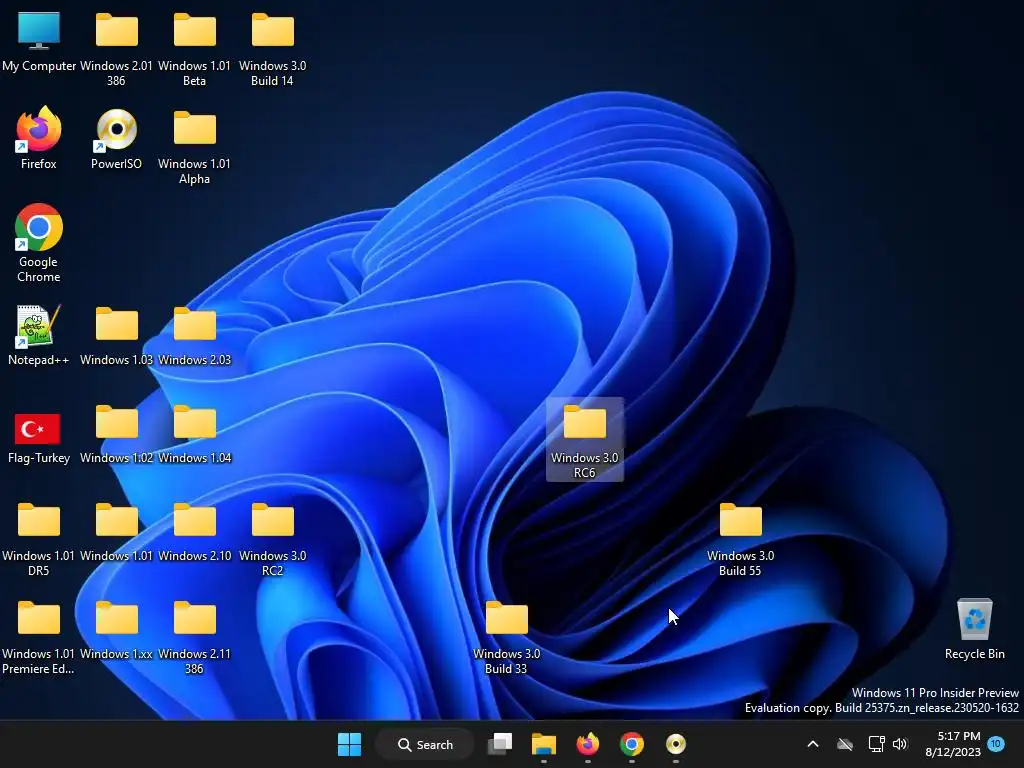Switch to Chrome via the taskbar
Screen dimensions: 1024x768
click(632, 744)
